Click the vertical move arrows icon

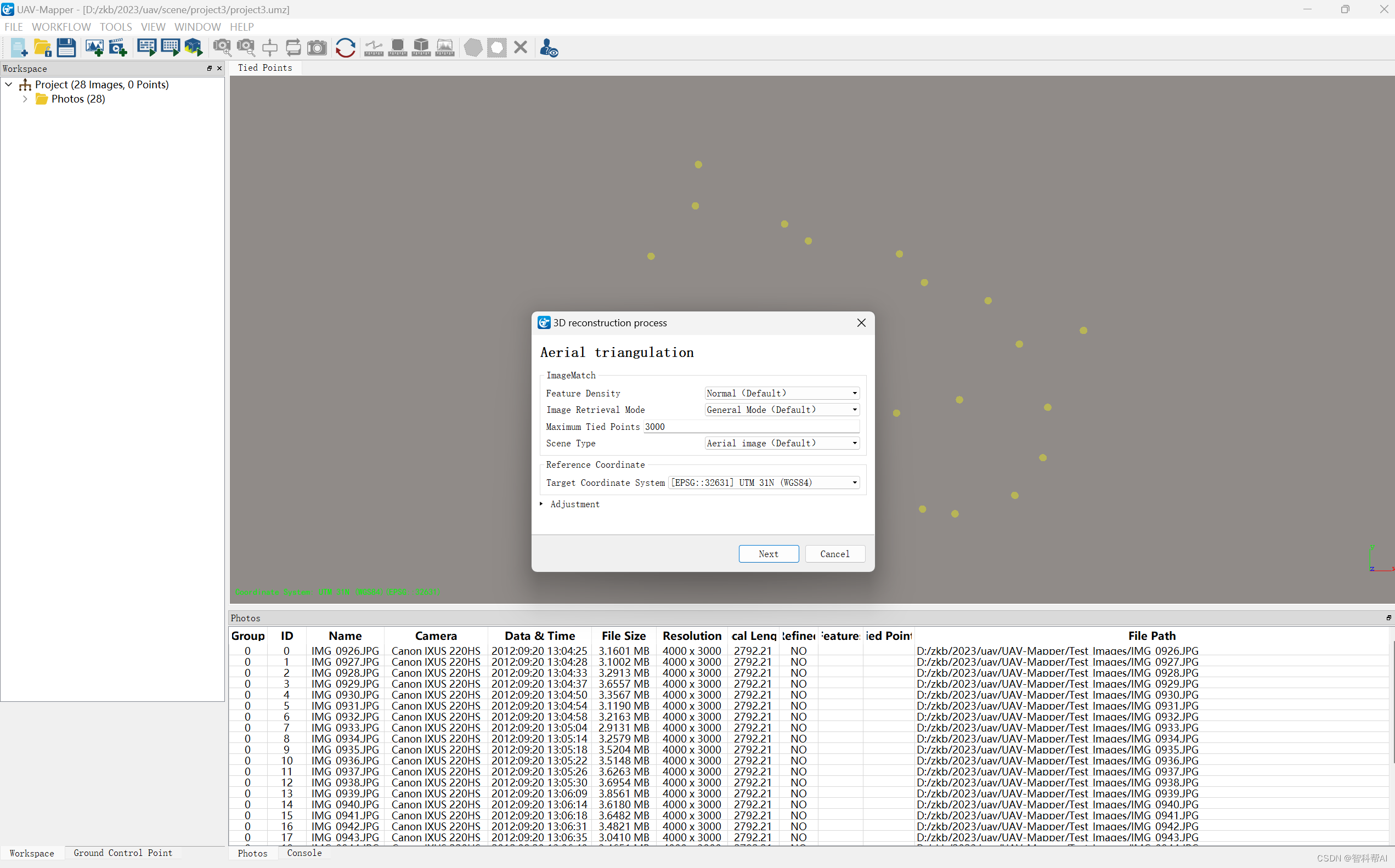[269, 48]
